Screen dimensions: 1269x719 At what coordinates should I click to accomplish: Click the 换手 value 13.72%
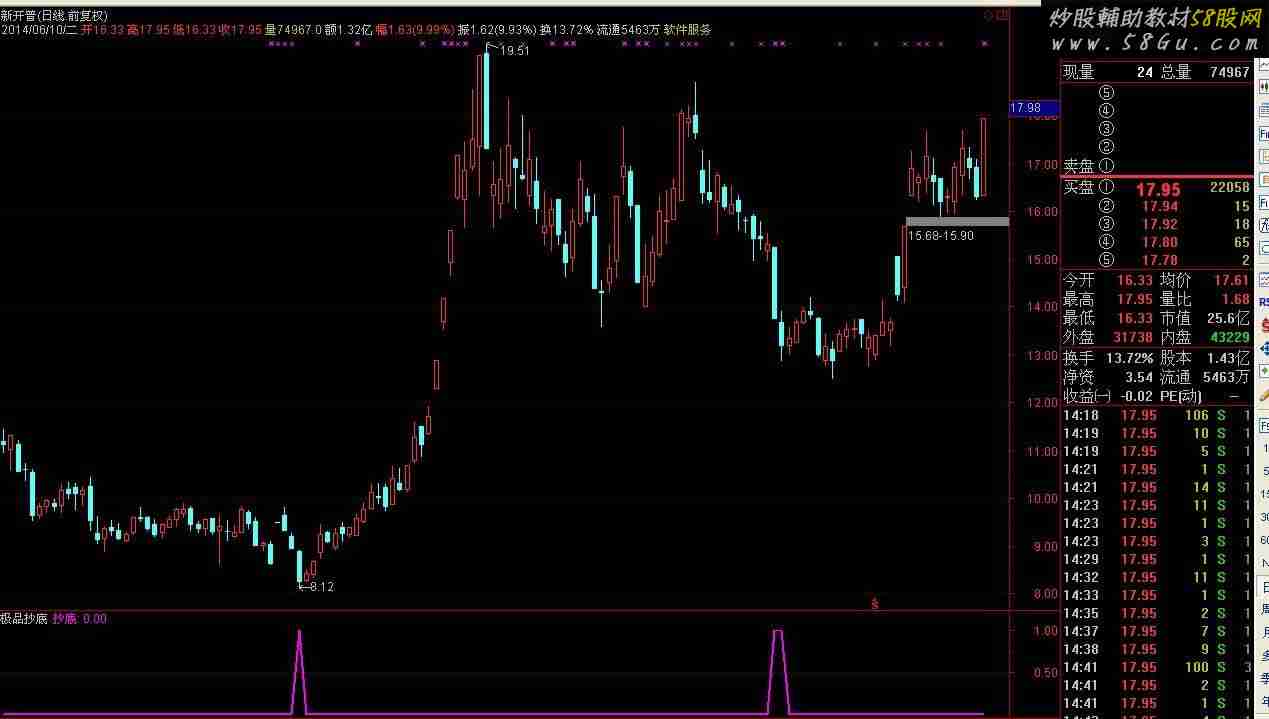1129,358
